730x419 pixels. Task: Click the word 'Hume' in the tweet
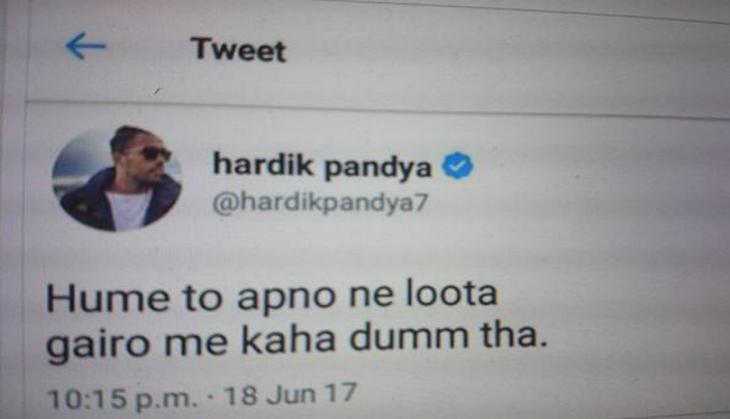(108, 298)
